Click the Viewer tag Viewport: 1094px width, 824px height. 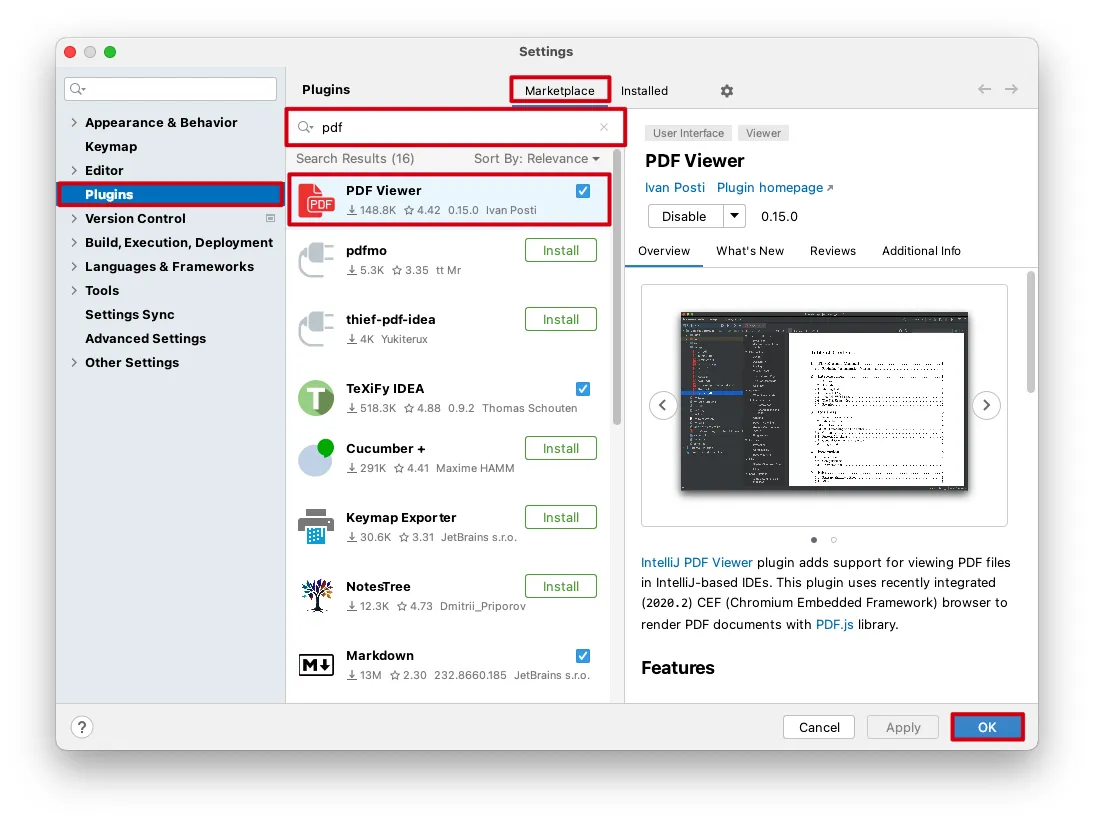click(763, 133)
